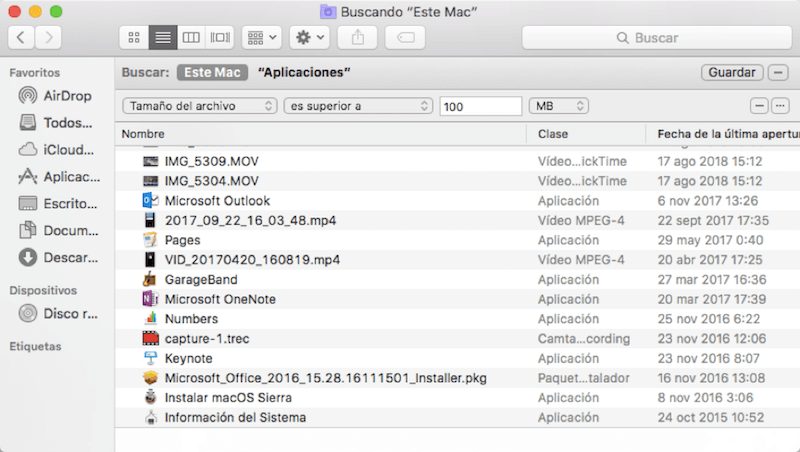Open the item arrangement dropdown

(x=262, y=37)
